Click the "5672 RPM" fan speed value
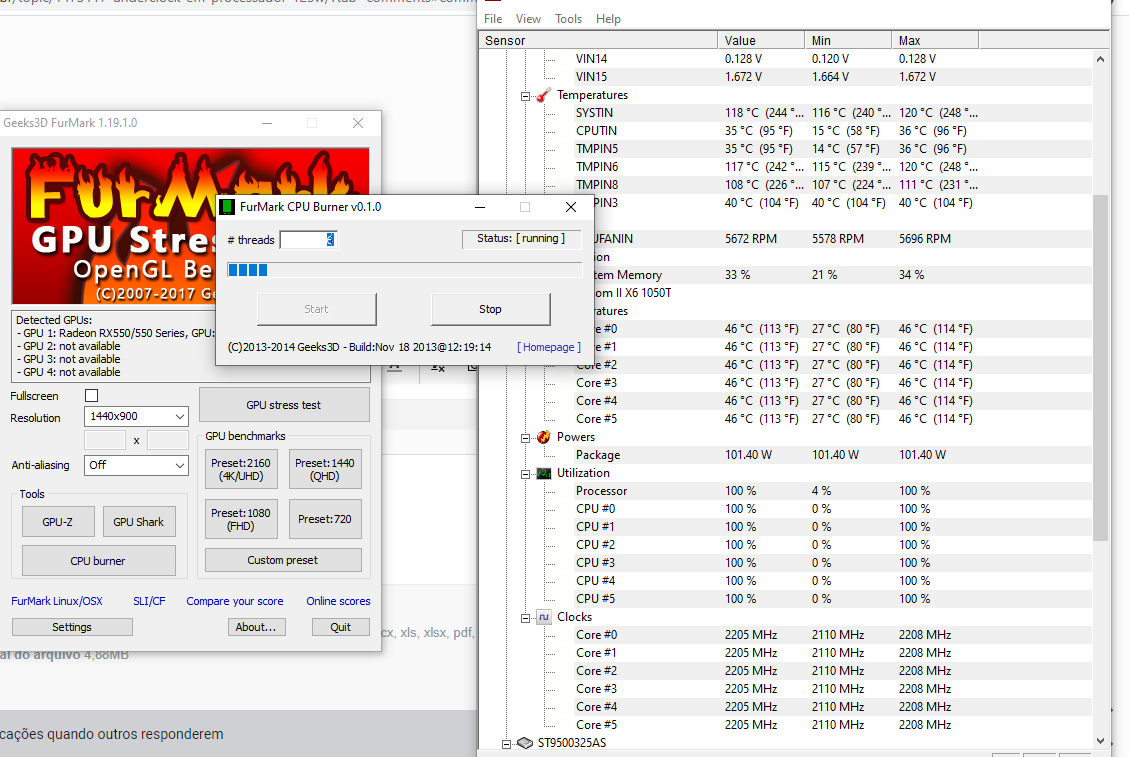The image size is (1129, 757). pyautogui.click(x=751, y=239)
